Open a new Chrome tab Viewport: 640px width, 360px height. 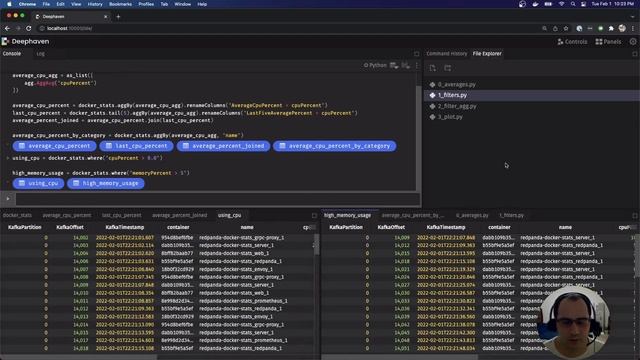point(118,17)
